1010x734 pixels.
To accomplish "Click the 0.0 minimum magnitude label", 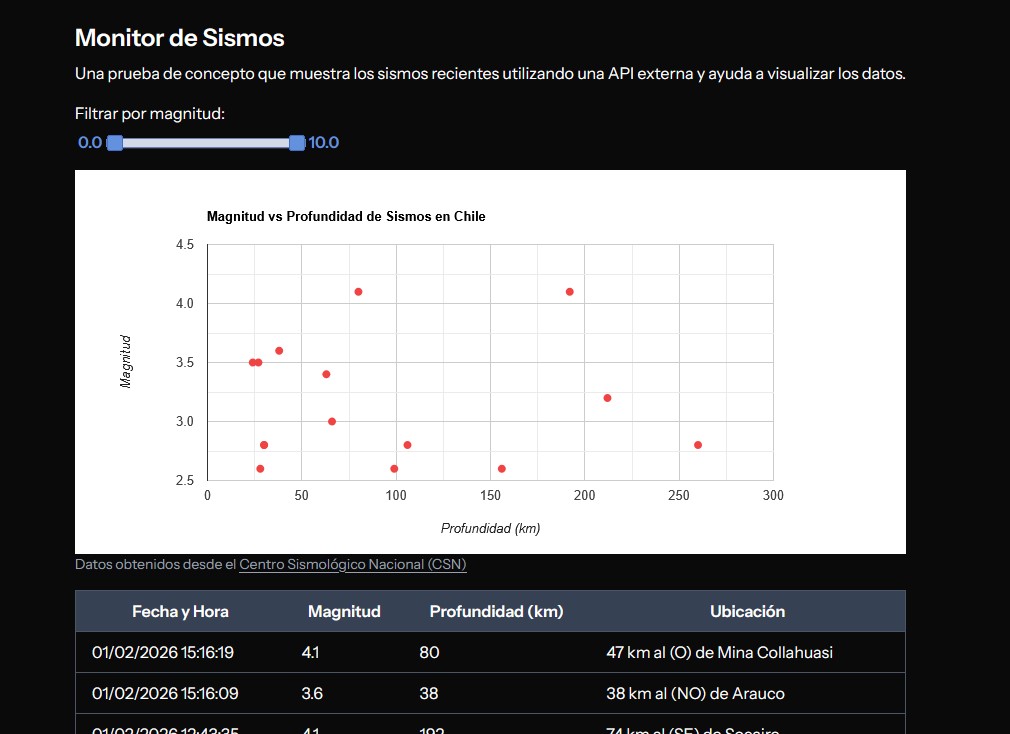I will coord(89,143).
